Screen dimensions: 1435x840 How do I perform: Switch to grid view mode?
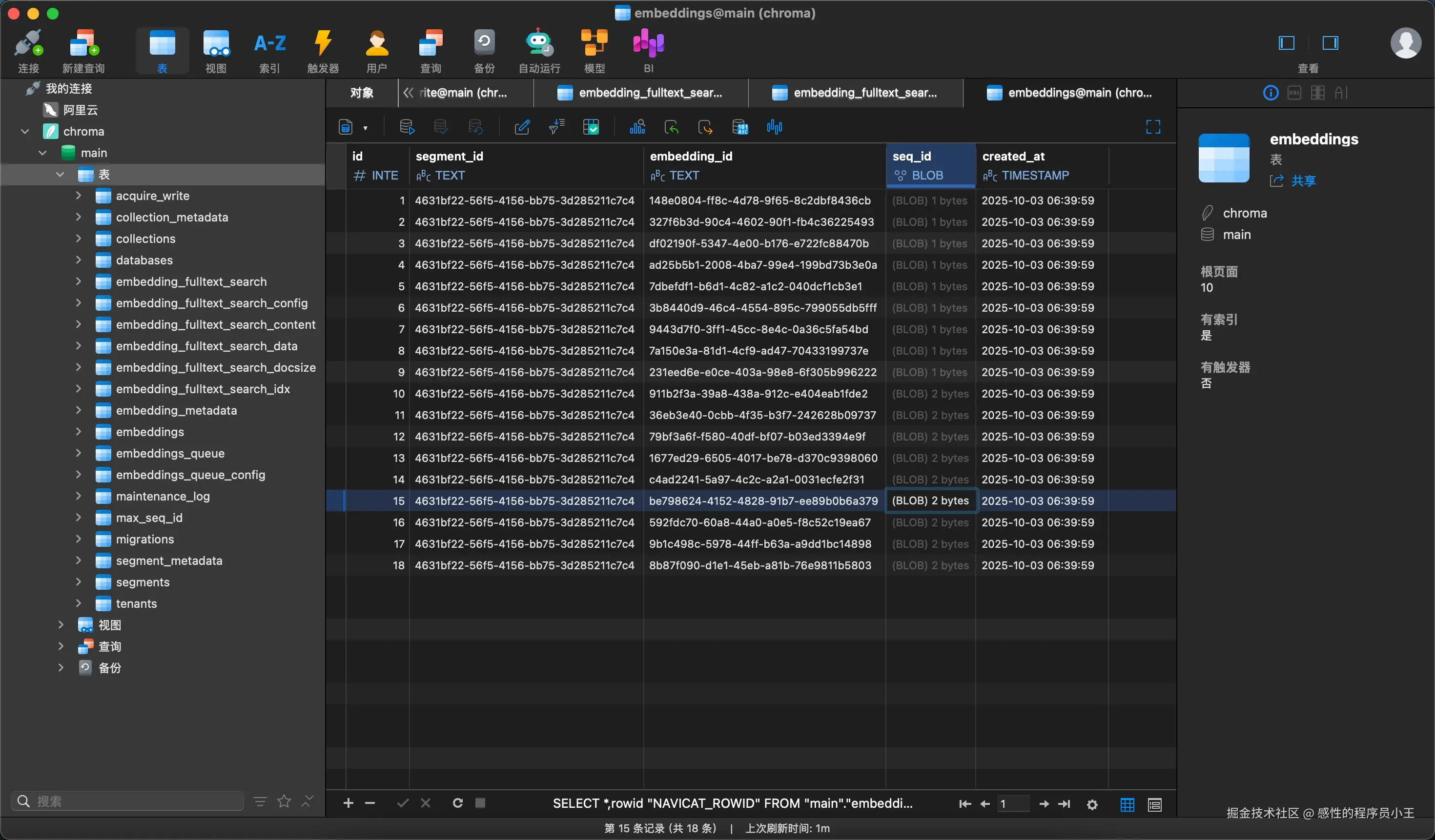coord(1127,804)
